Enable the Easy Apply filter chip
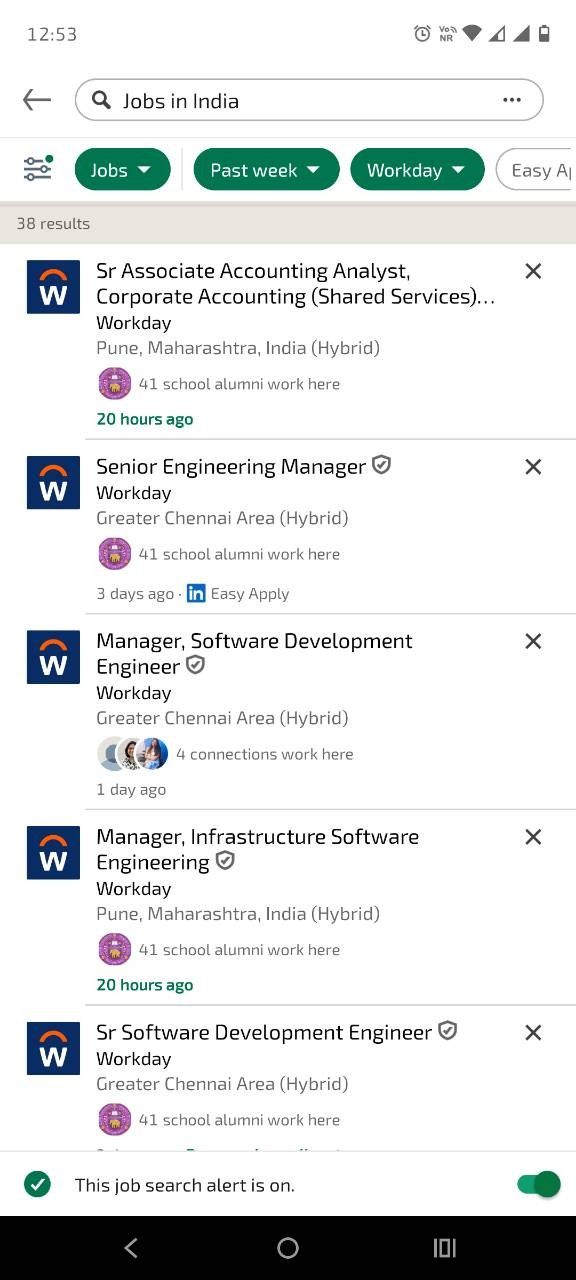Image resolution: width=576 pixels, height=1280 pixels. point(536,170)
